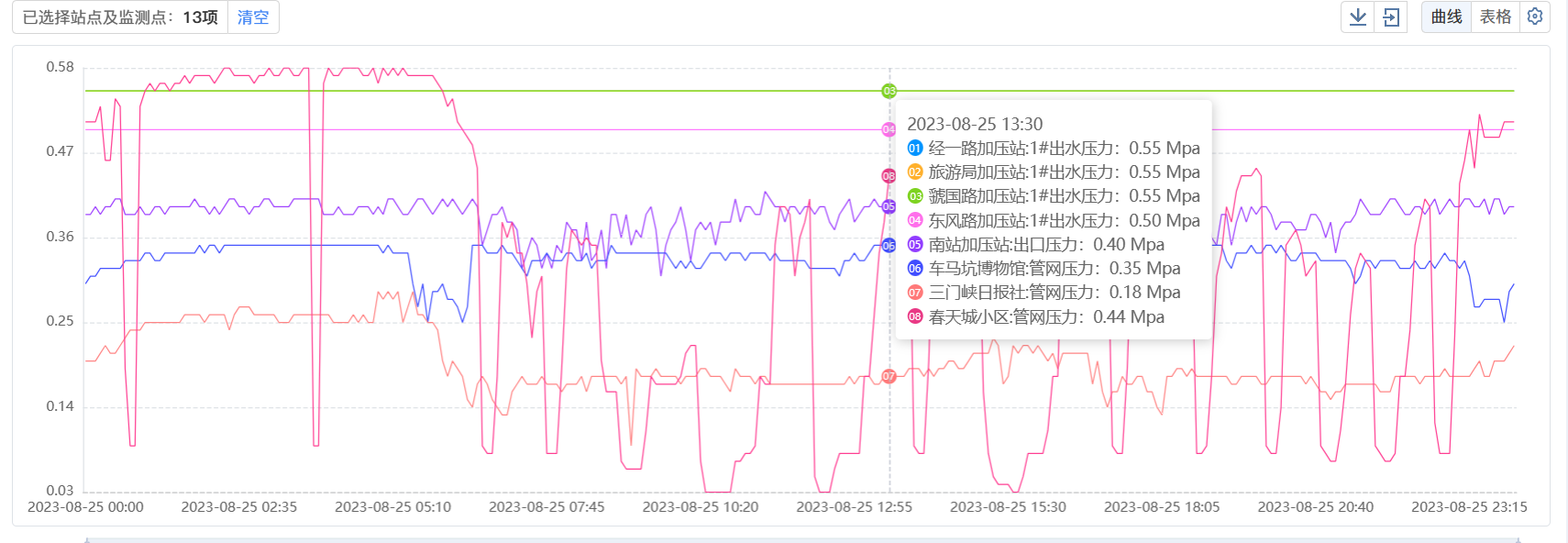This screenshot has height=543, width=1568.
Task: Click blue 01 swatch in tooltip
Action: pyautogui.click(x=915, y=149)
